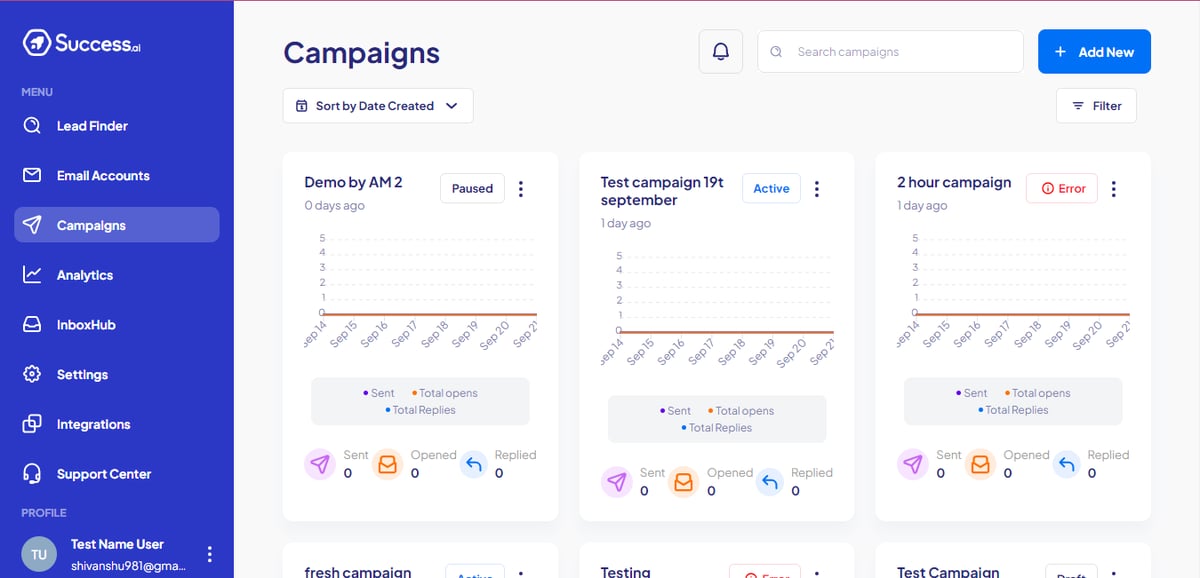Click the Add New button
The width and height of the screenshot is (1200, 578).
point(1094,52)
